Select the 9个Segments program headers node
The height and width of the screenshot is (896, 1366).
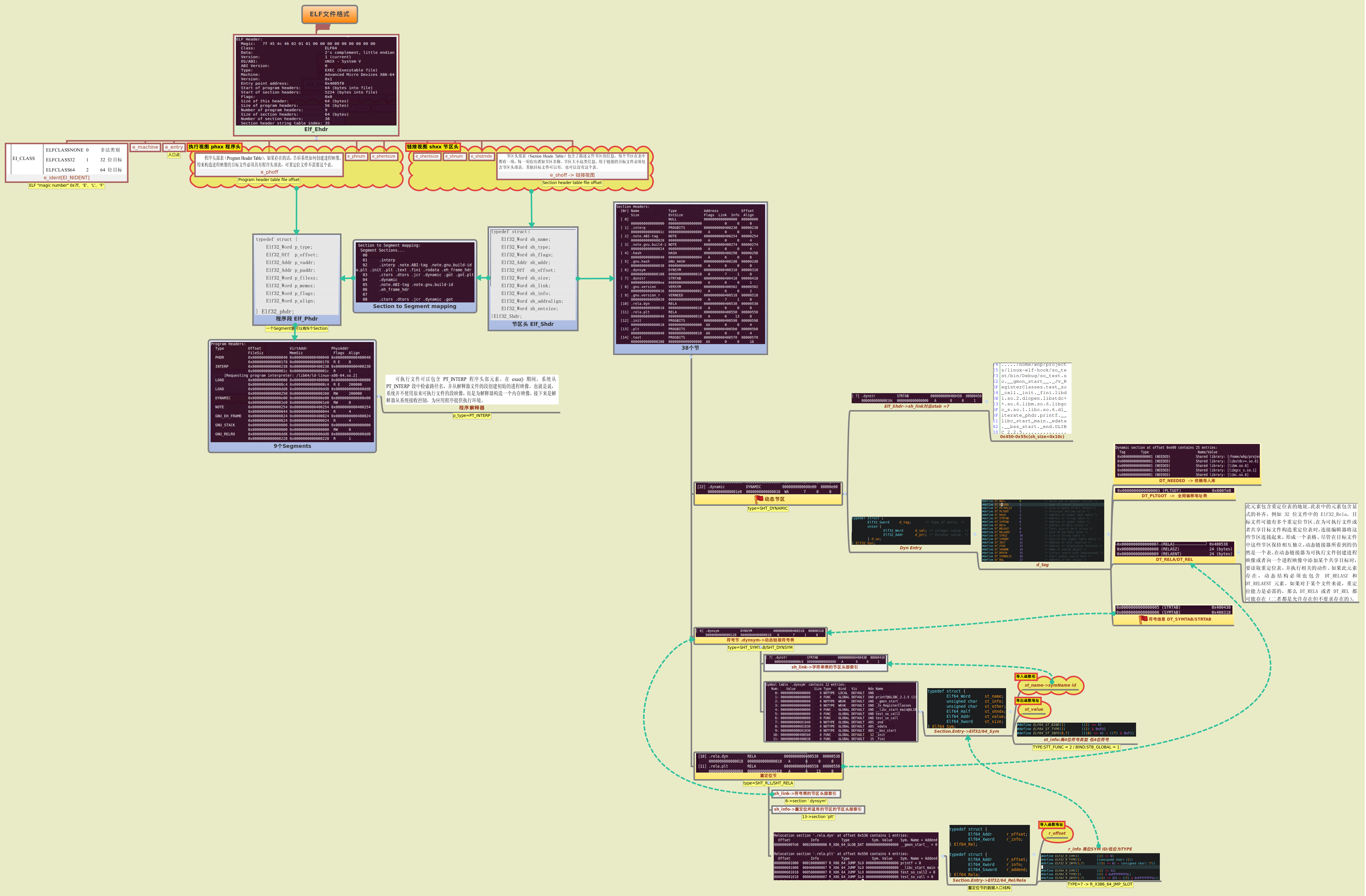(292, 396)
